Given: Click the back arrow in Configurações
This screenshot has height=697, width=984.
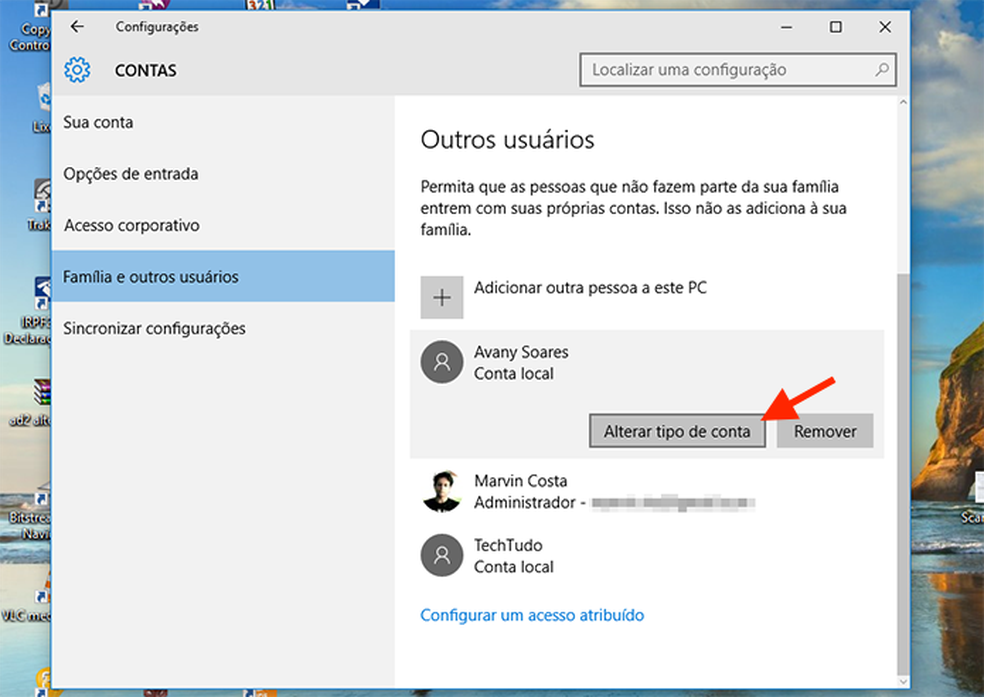Looking at the screenshot, I should click(77, 27).
